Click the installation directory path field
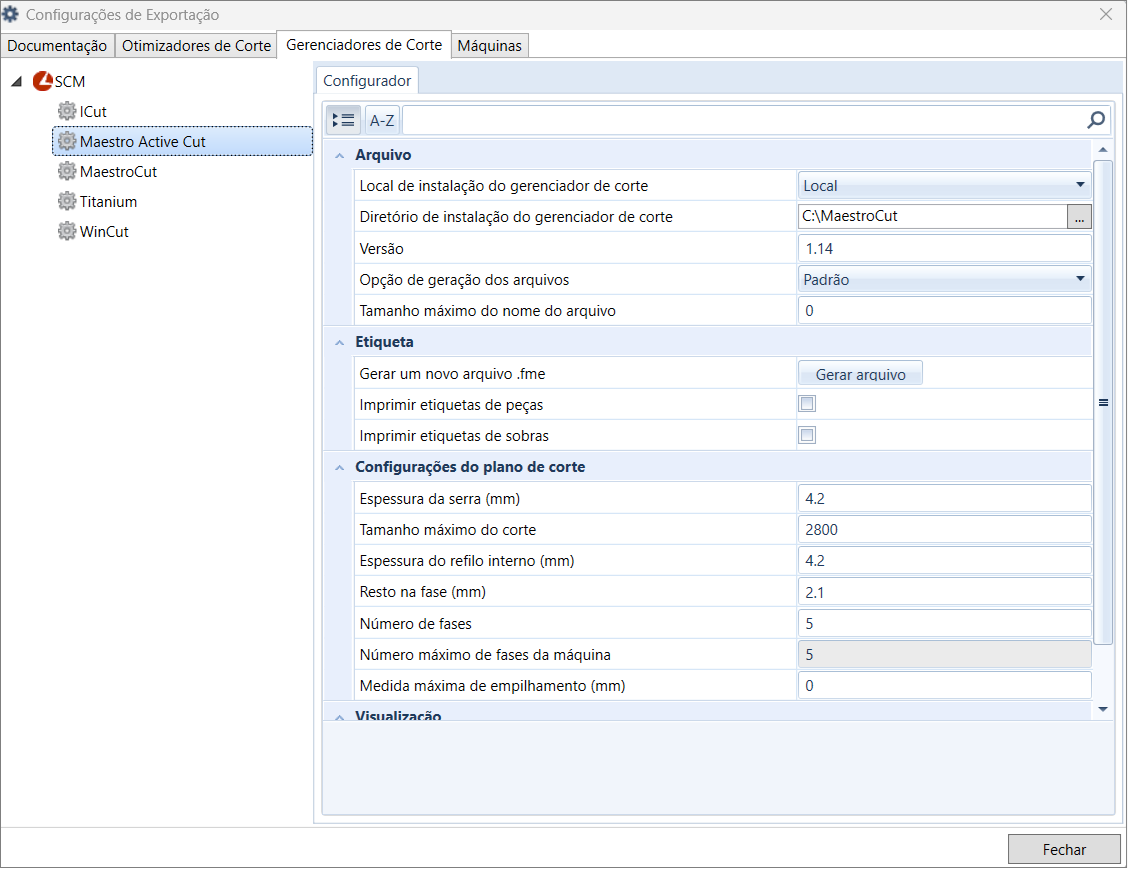The width and height of the screenshot is (1137, 875). [933, 216]
